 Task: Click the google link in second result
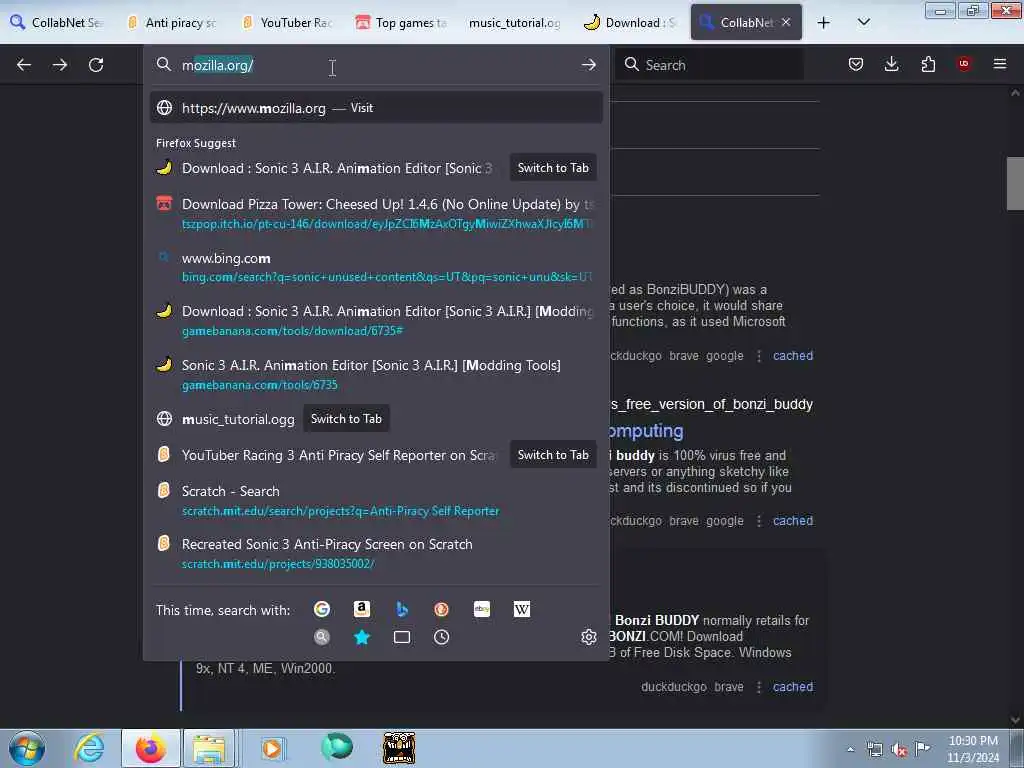[x=724, y=521]
